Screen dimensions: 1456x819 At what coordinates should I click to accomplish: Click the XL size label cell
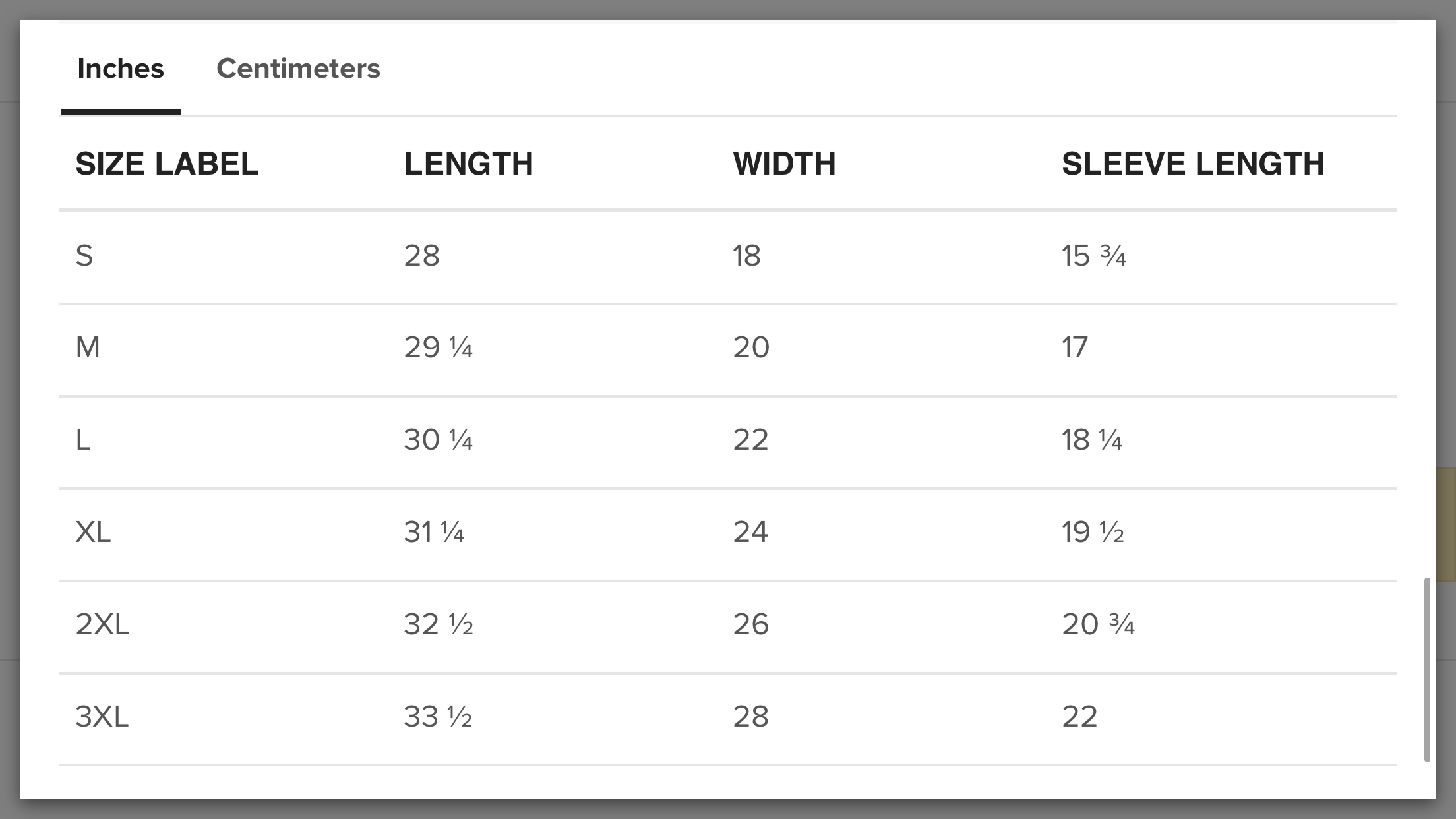coord(93,532)
